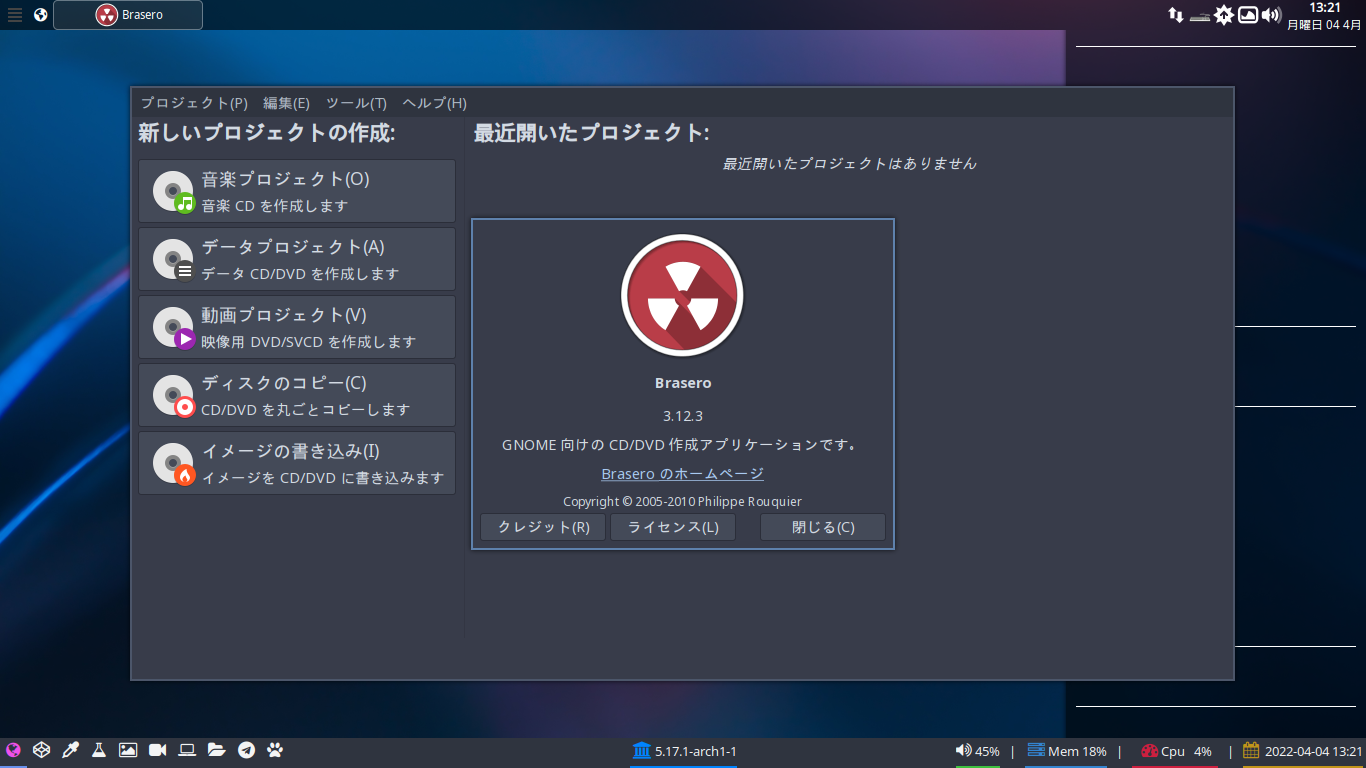Launch the pink globe browser icon in bottom panel
The image size is (1366, 768).
[13, 750]
